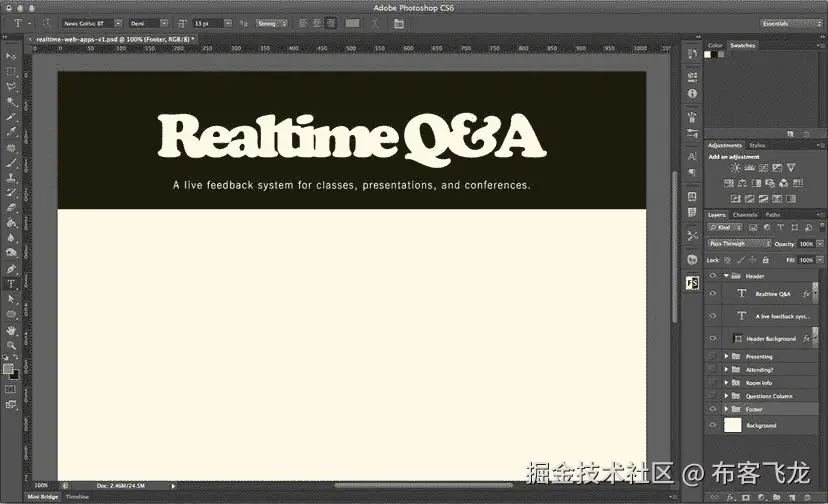Switch to the Channels tab
The height and width of the screenshot is (504, 828).
click(745, 215)
